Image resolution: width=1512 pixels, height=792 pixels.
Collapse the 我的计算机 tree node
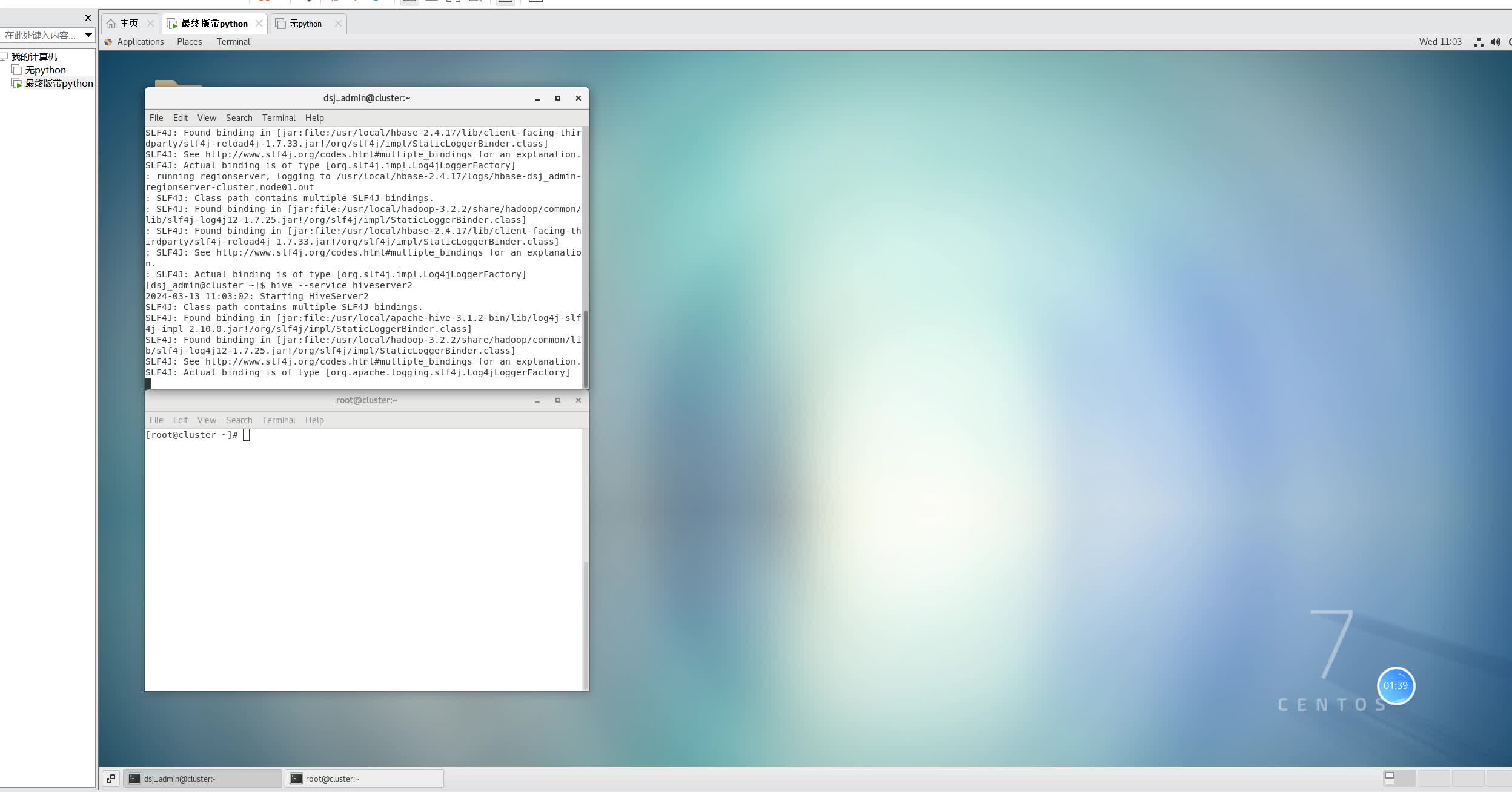pyautogui.click(x=4, y=56)
